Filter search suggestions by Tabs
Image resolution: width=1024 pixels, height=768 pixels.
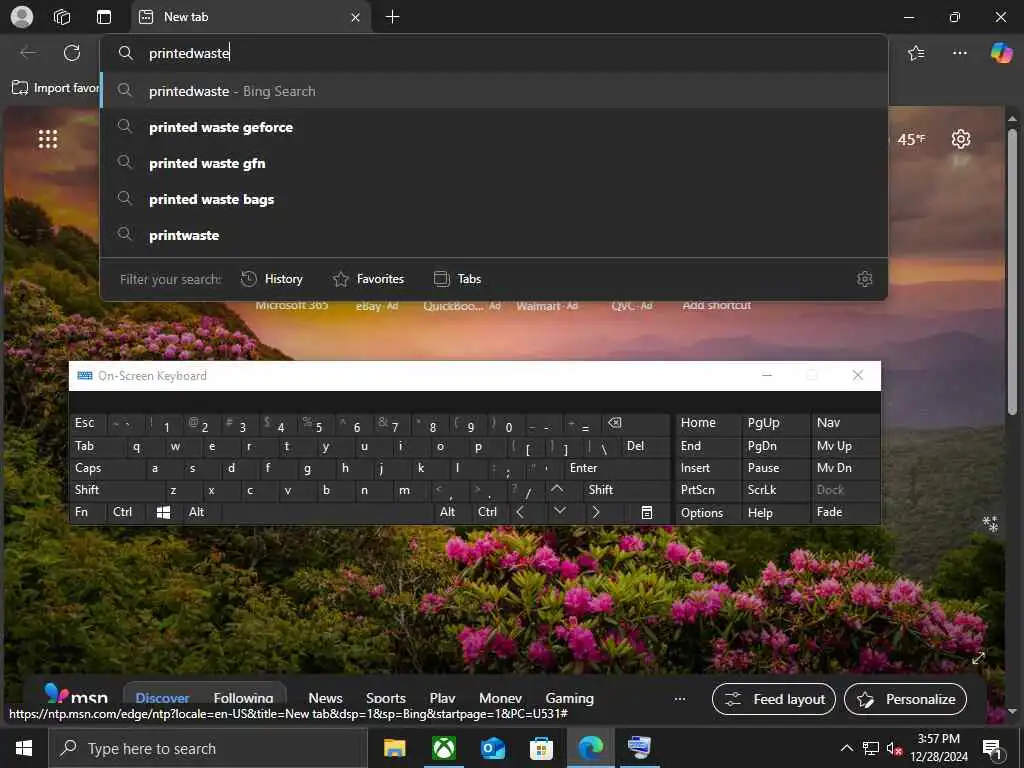click(x=457, y=279)
